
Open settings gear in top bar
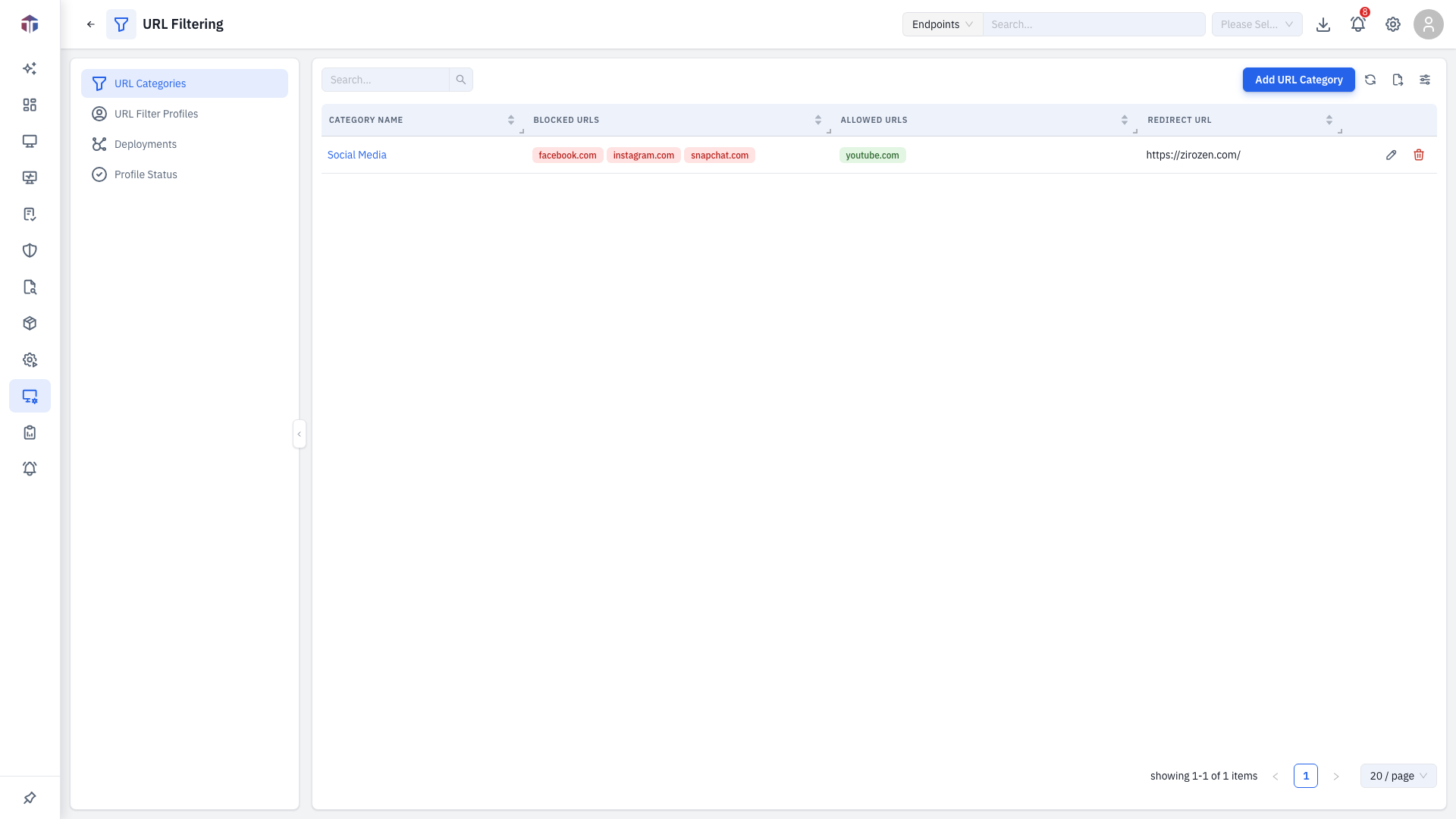coord(1393,24)
